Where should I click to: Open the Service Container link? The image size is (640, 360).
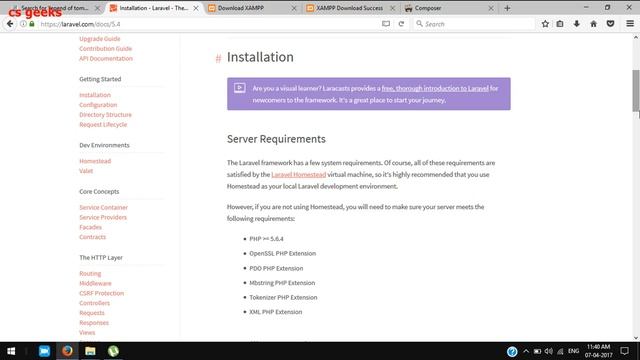[x=103, y=207]
